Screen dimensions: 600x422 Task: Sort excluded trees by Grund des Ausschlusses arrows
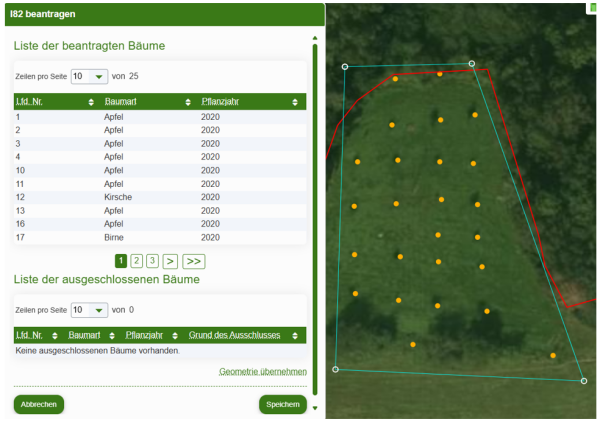[295, 336]
